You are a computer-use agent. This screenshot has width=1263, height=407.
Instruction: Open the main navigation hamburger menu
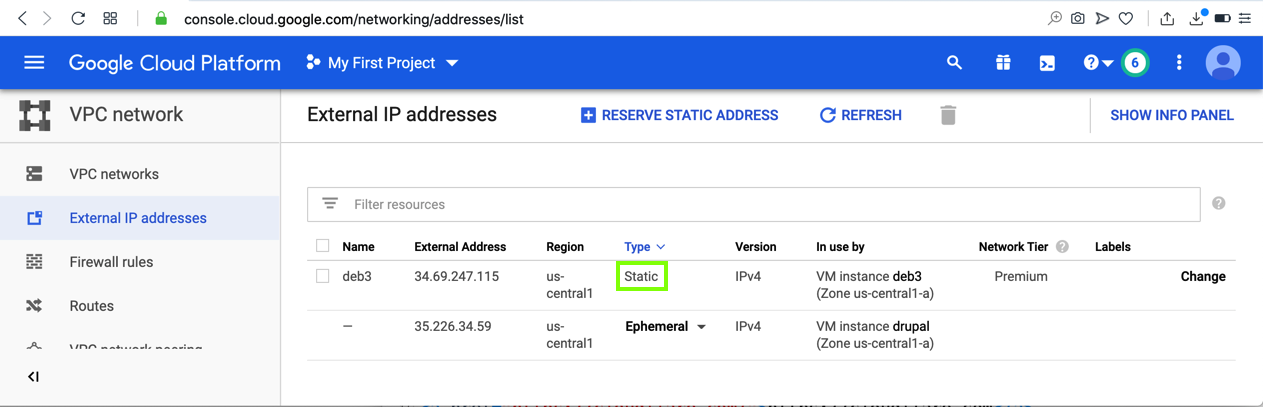coord(34,63)
